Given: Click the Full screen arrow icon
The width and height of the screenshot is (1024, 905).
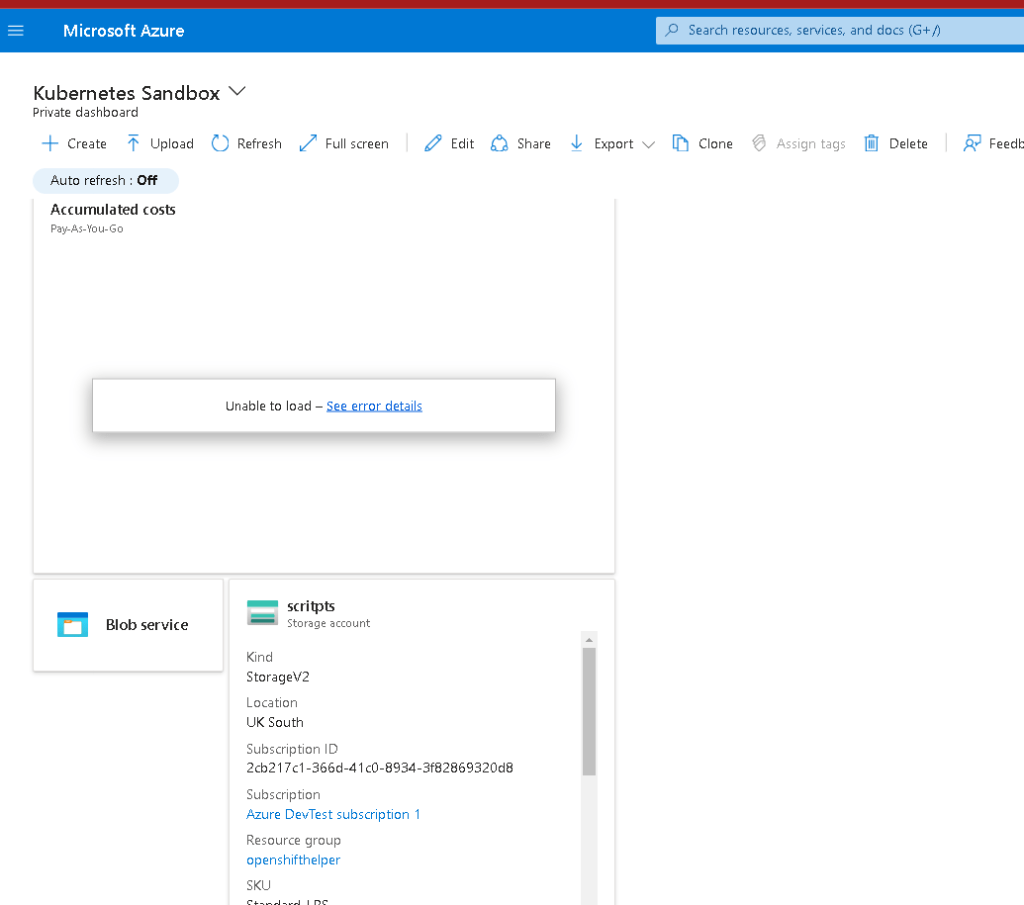Looking at the screenshot, I should (x=308, y=144).
